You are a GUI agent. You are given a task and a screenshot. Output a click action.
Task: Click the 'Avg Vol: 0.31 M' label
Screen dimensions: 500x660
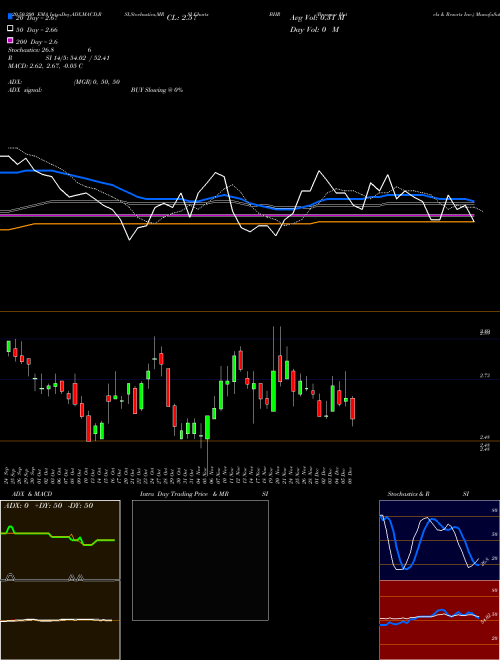317,18
